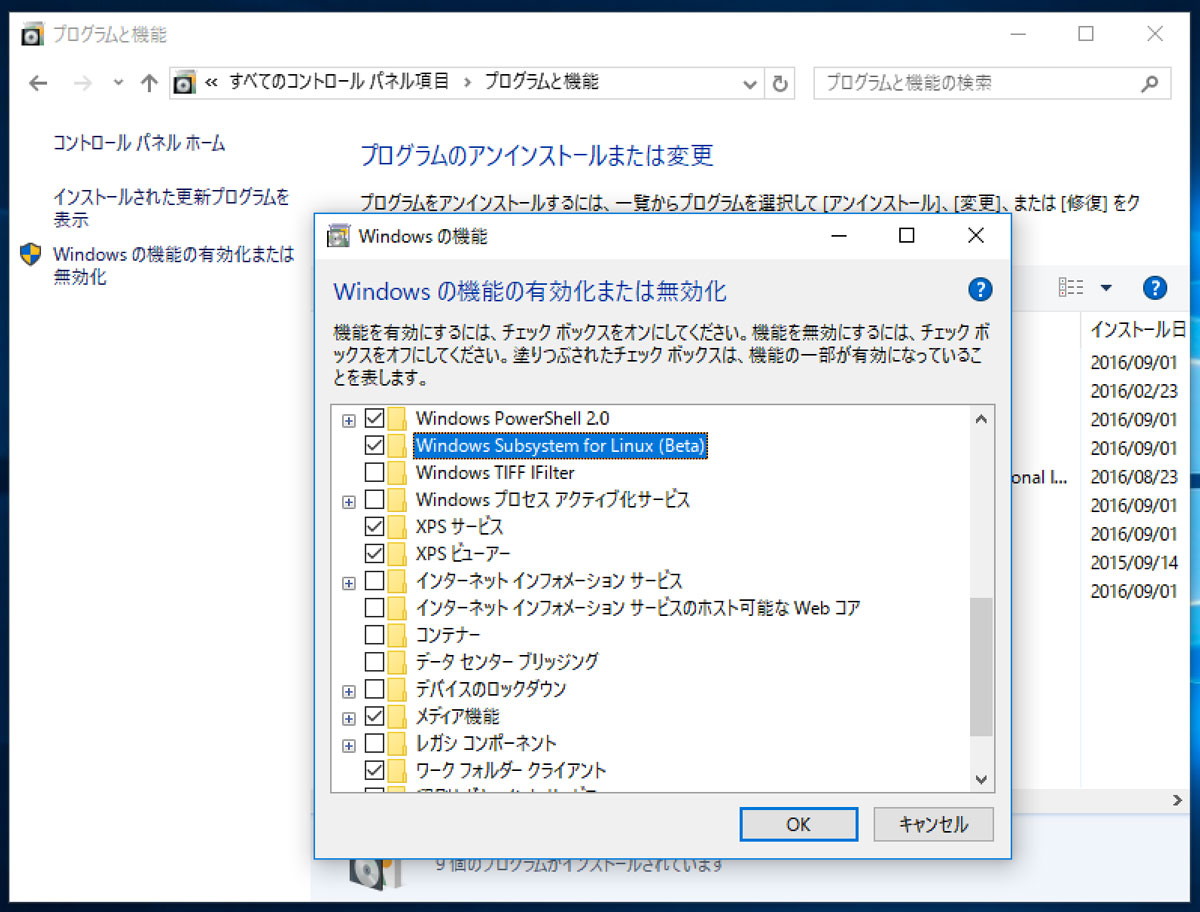Click folder icon beside メディア機能
1200x912 pixels.
point(398,716)
